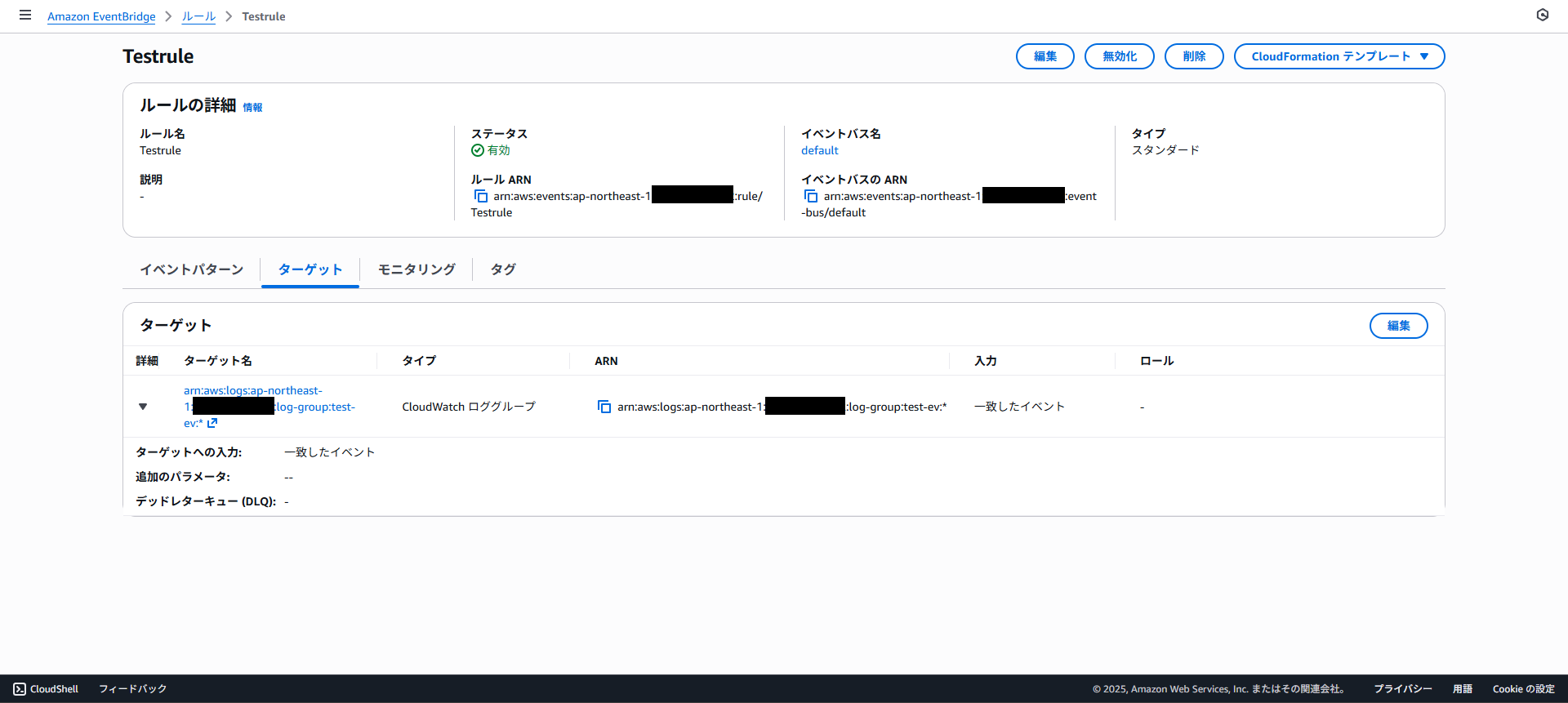Viewport: 1568px width, 703px height.
Task: Collapse the target details row triangle
Action: pos(143,407)
